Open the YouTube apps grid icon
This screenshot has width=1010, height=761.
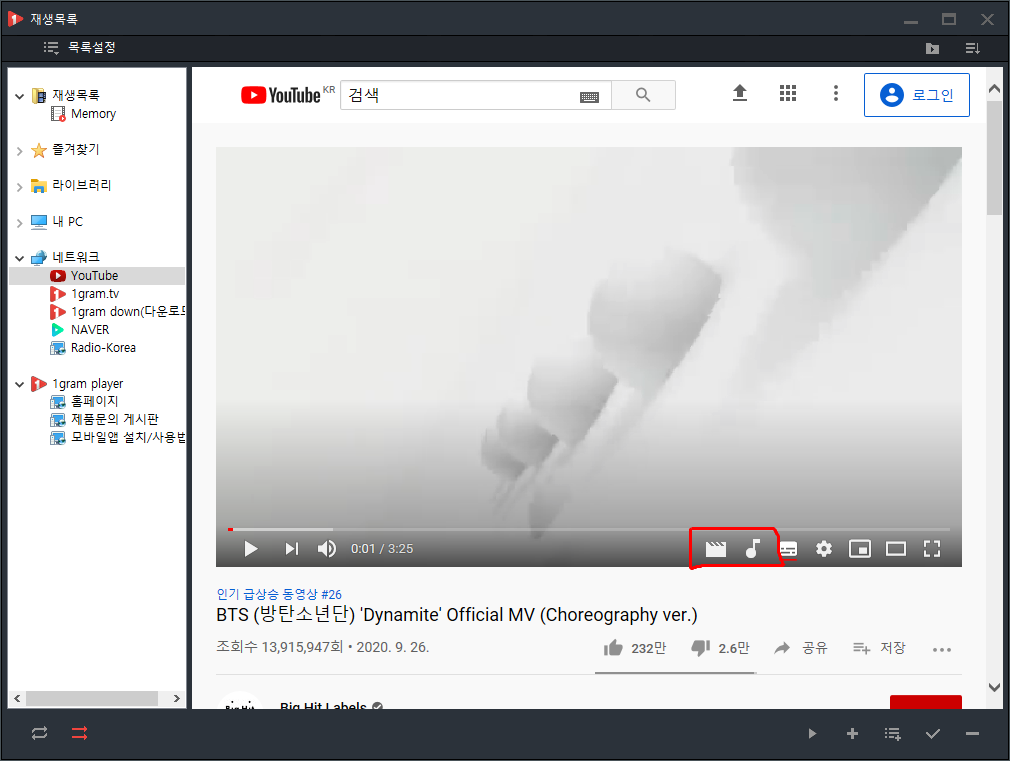[788, 93]
